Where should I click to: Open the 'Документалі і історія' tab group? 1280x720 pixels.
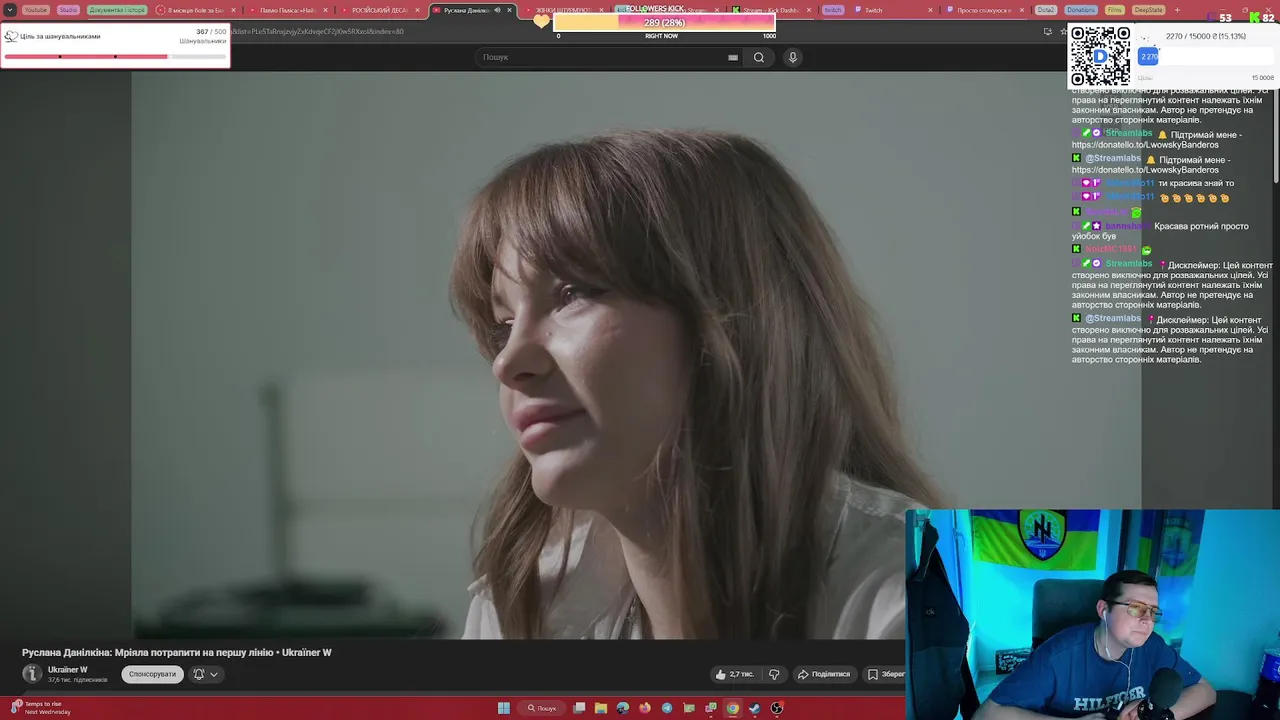[x=117, y=10]
